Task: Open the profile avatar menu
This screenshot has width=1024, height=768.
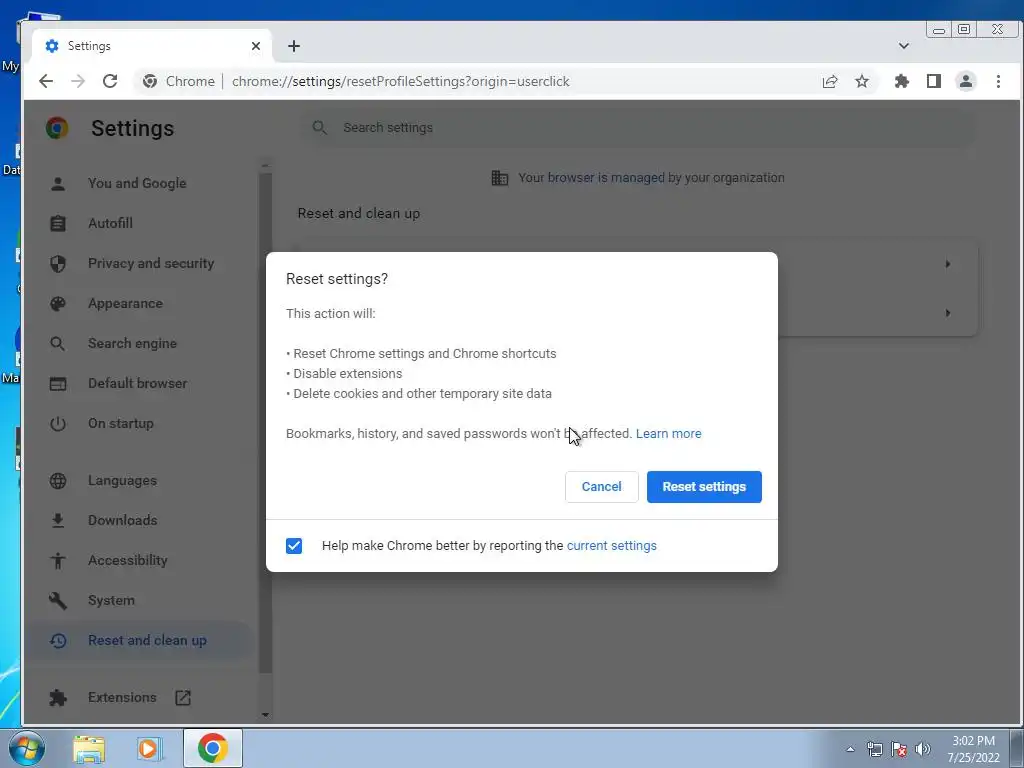Action: pyautogui.click(x=966, y=81)
